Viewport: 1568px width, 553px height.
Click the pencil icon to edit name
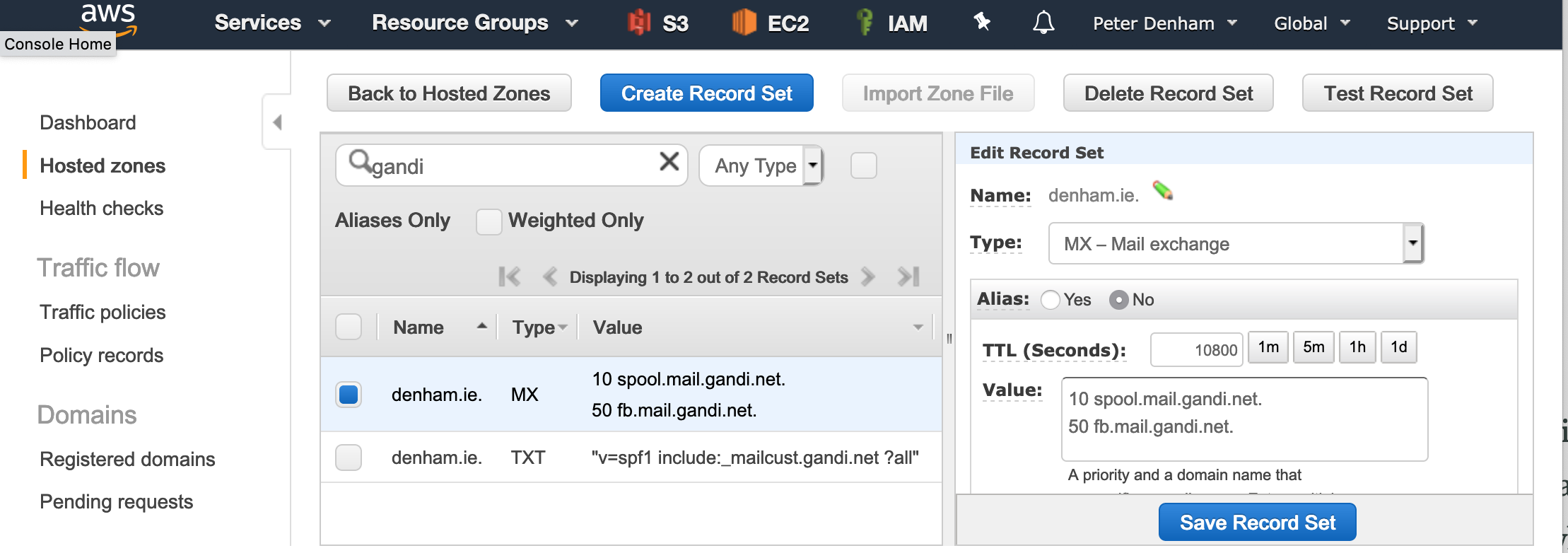click(x=1163, y=191)
